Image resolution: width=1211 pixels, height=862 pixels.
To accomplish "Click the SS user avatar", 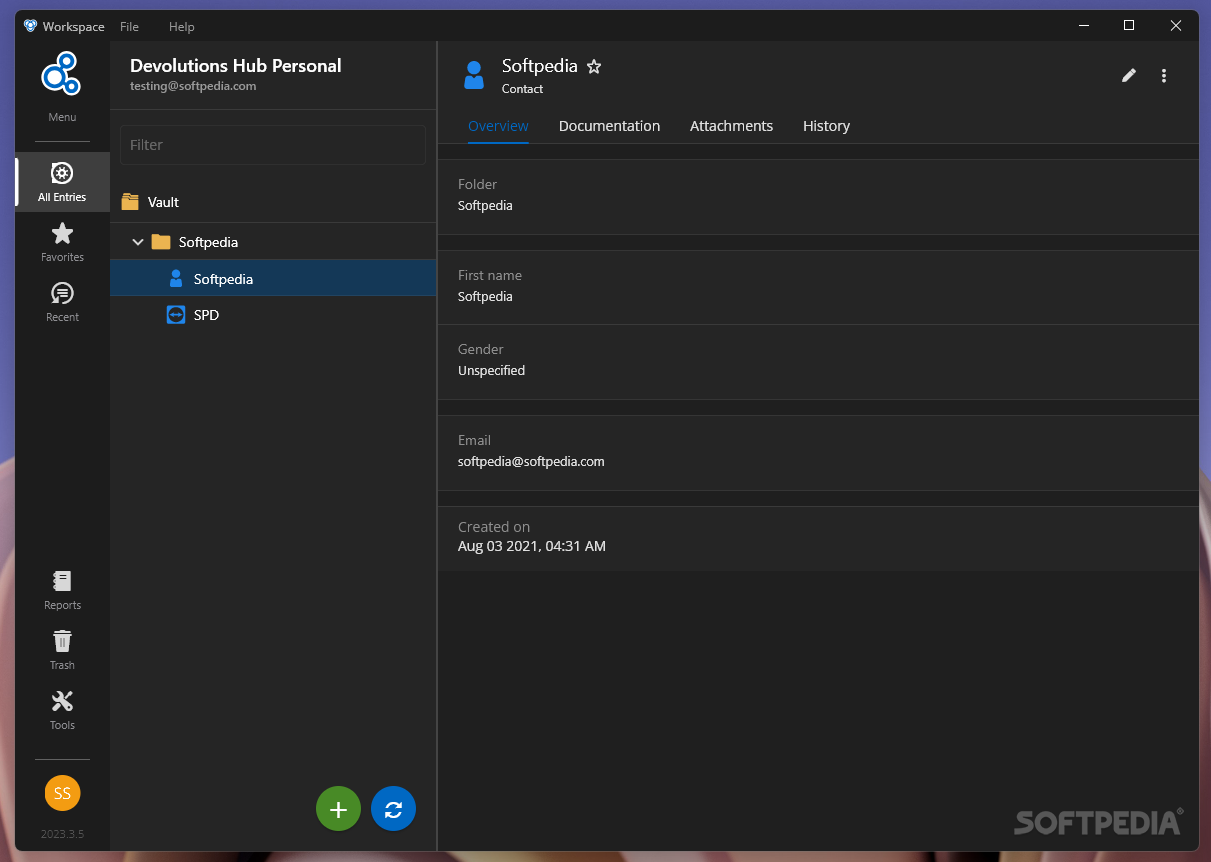I will 62,793.
